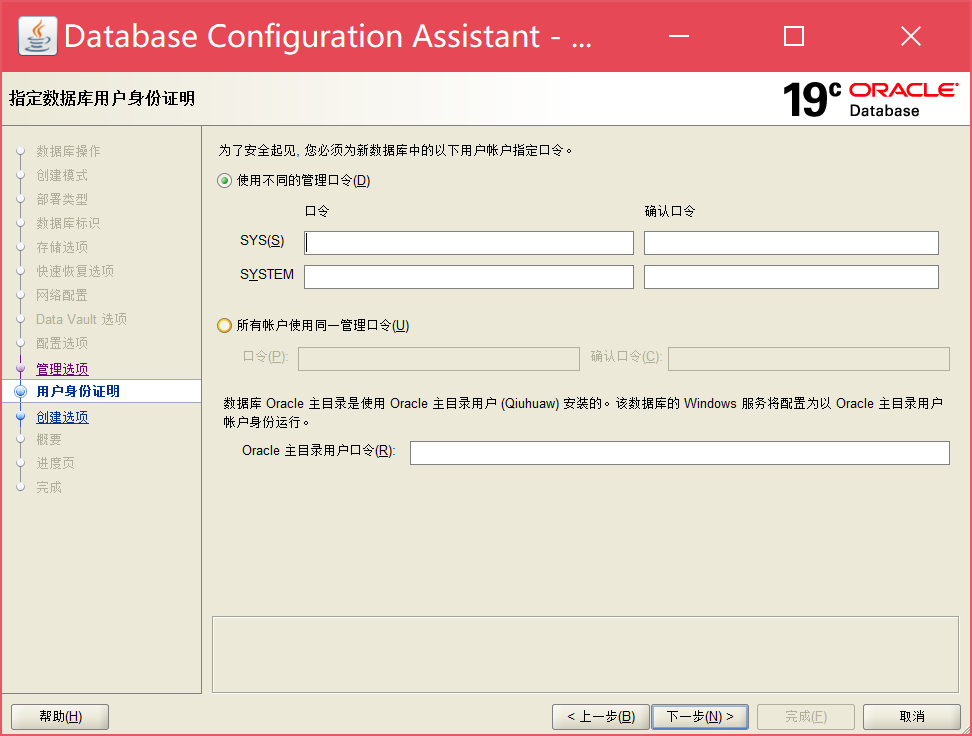Enable the different passwords radio choice
Viewport: 972px width, 736px height.
[226, 181]
